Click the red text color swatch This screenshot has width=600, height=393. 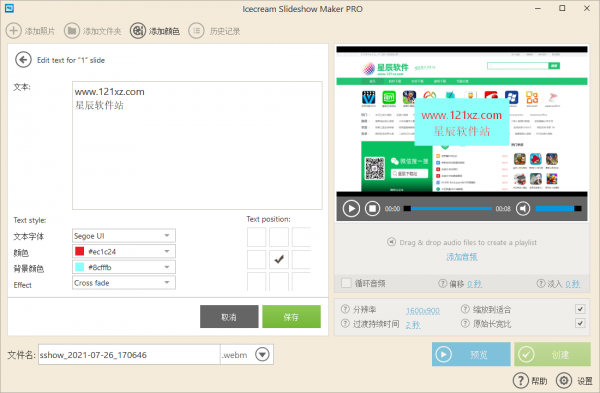(80, 251)
